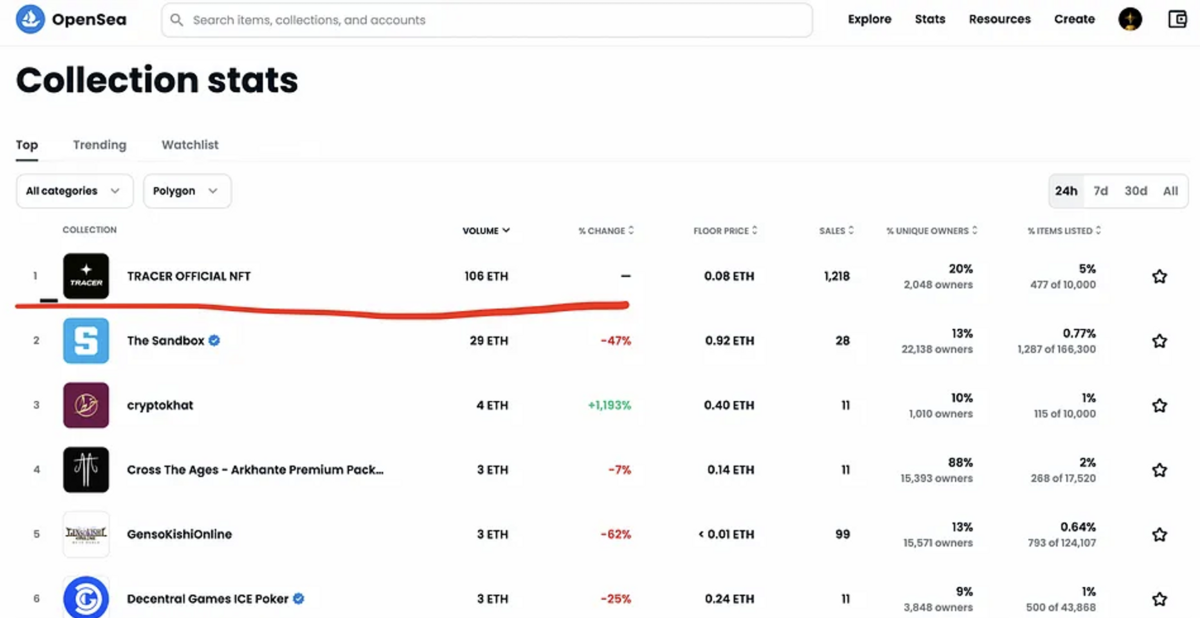Open Decentral Games ICE Poker name
This screenshot has height=618, width=1200.
click(208, 599)
